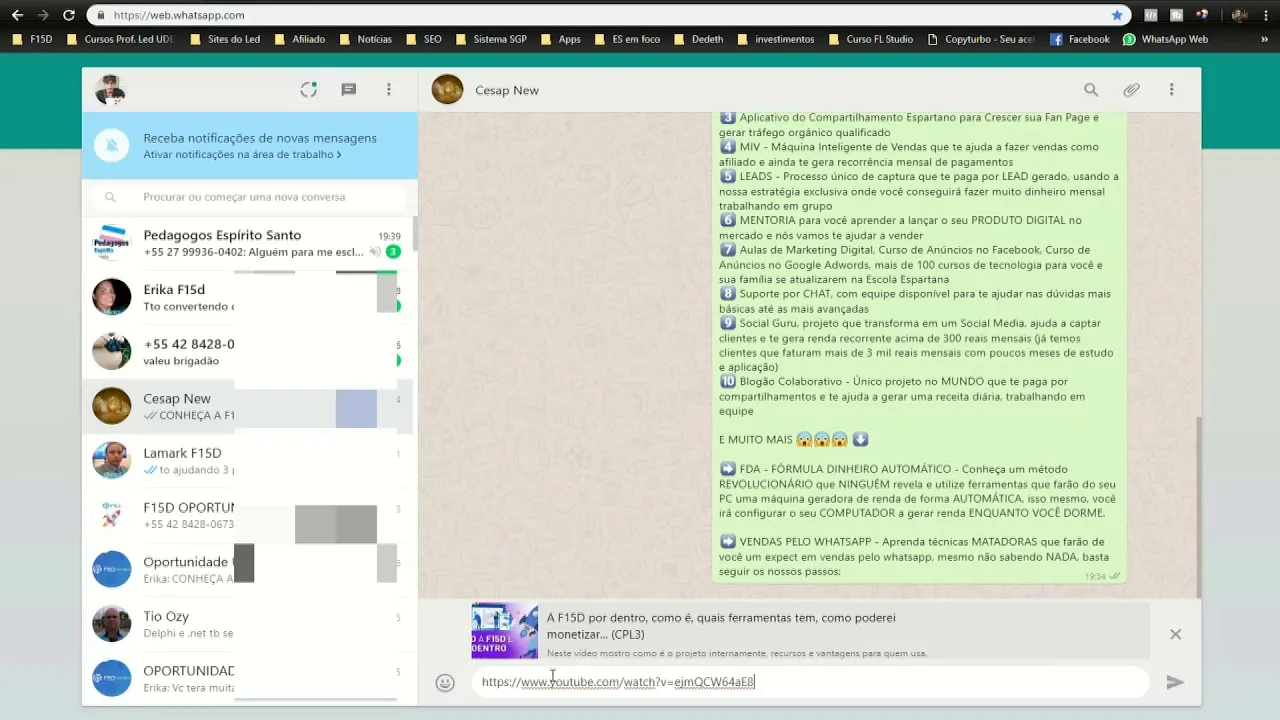Open Chrome's three-dot menu
The image size is (1280, 720).
pyautogui.click(x=1265, y=15)
